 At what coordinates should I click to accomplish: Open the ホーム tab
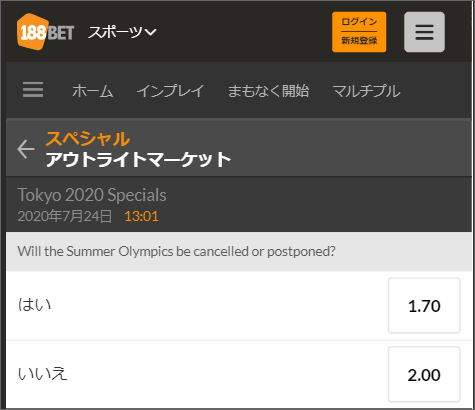(93, 91)
